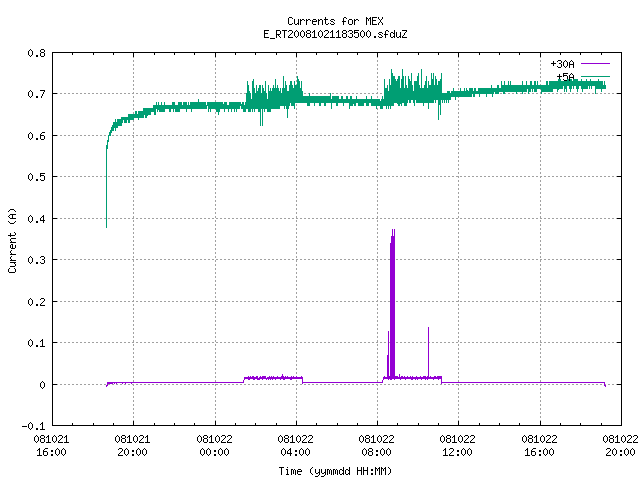
Task: Click the 0 y-axis tick label
Action: [42, 385]
